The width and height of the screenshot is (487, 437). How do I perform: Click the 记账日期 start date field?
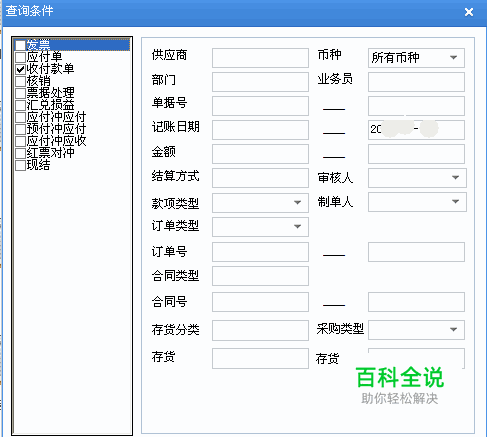[260, 130]
